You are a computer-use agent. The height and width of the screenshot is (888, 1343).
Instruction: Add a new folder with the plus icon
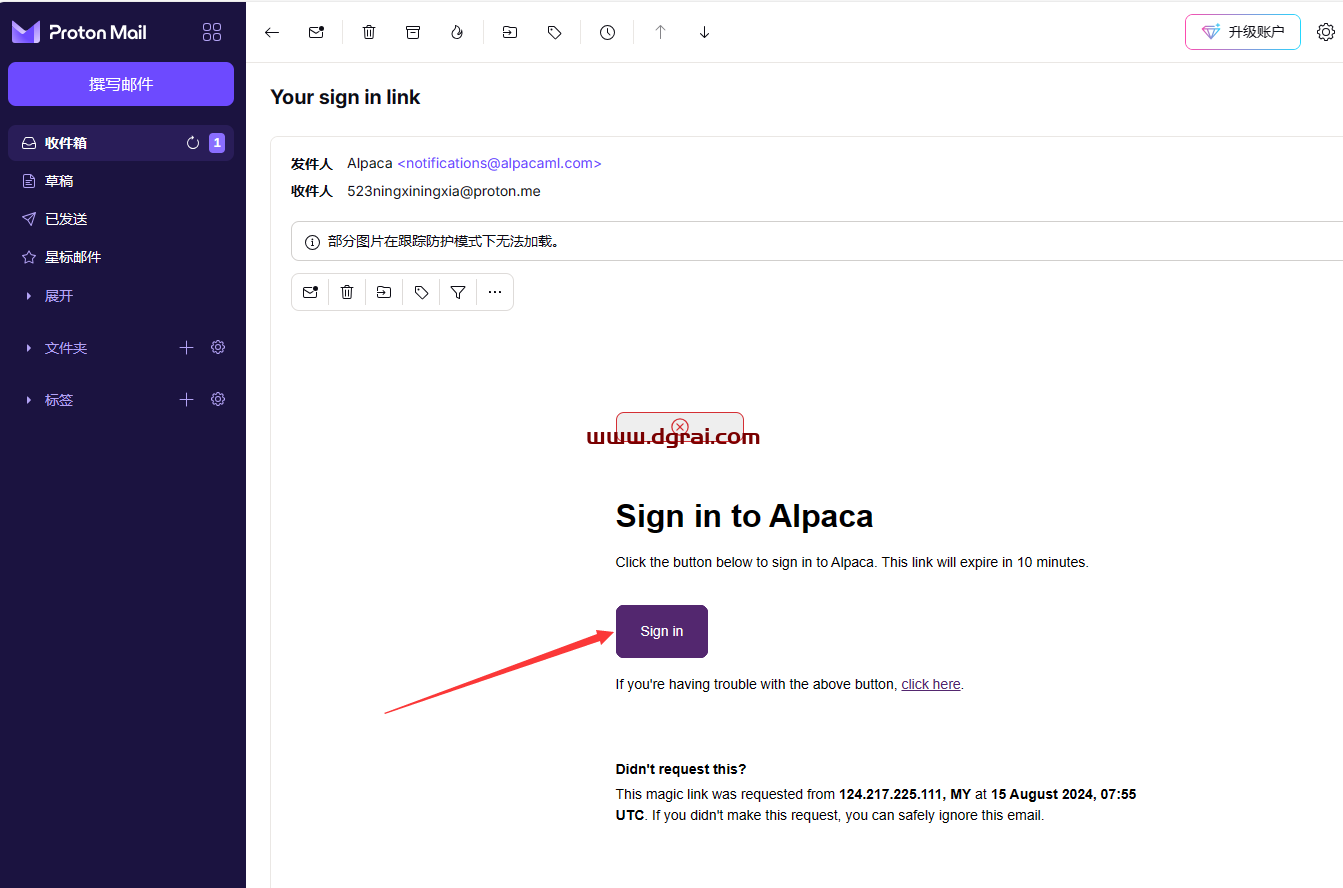(x=186, y=347)
